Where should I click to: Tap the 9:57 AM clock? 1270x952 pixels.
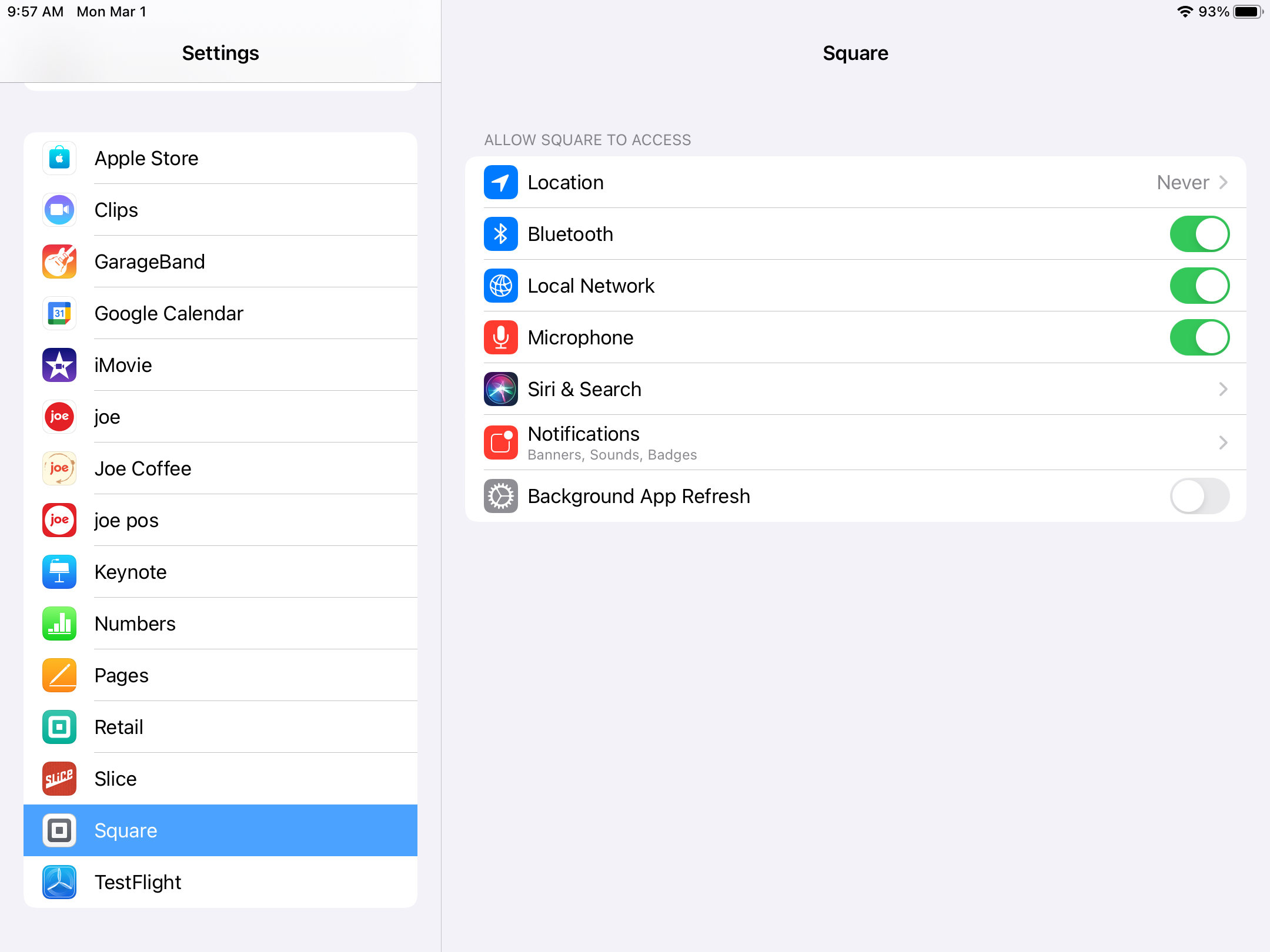[35, 12]
